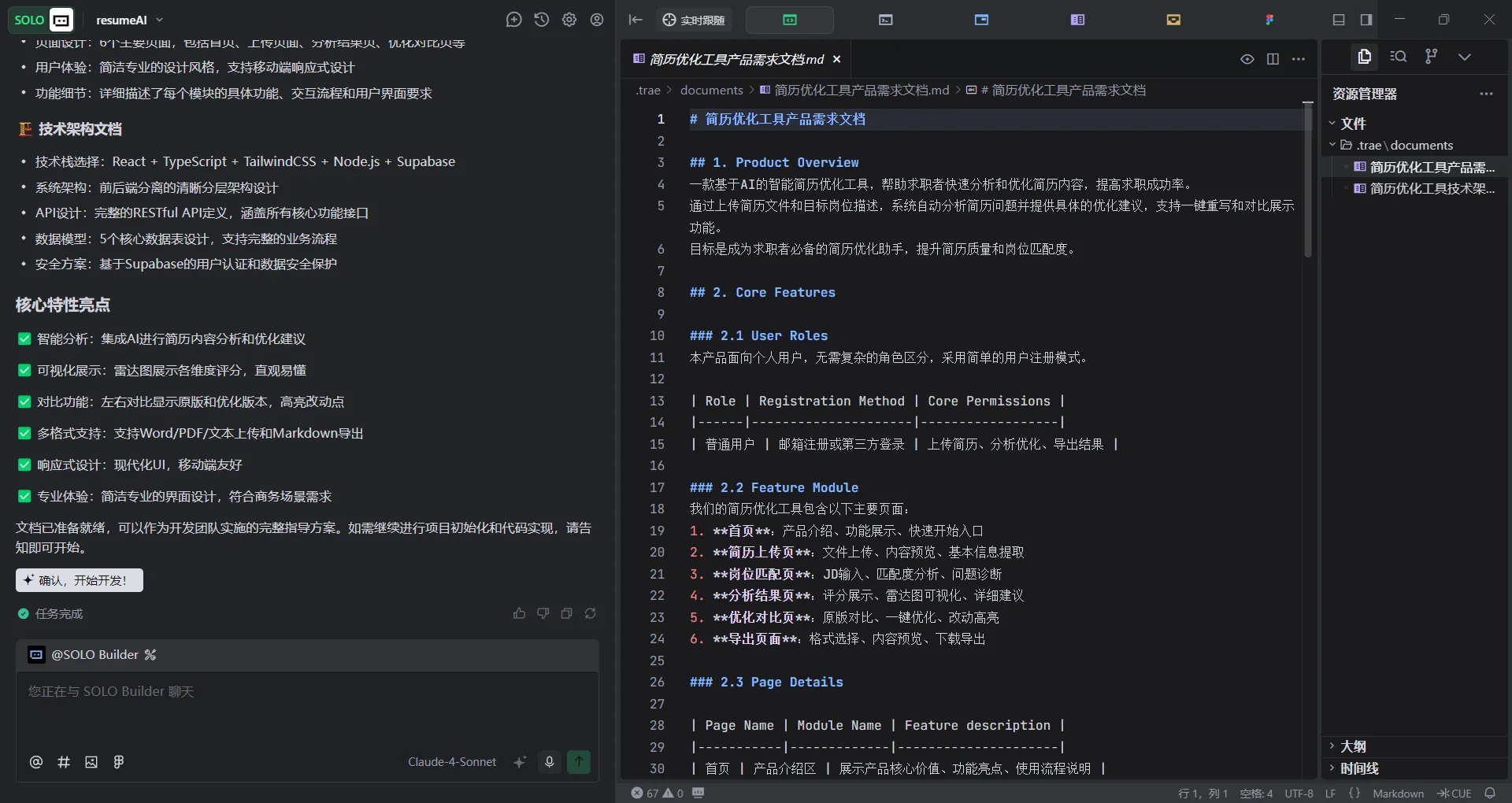Toggle markdown preview eye icon
This screenshot has width=1512, height=803.
pyautogui.click(x=1247, y=59)
